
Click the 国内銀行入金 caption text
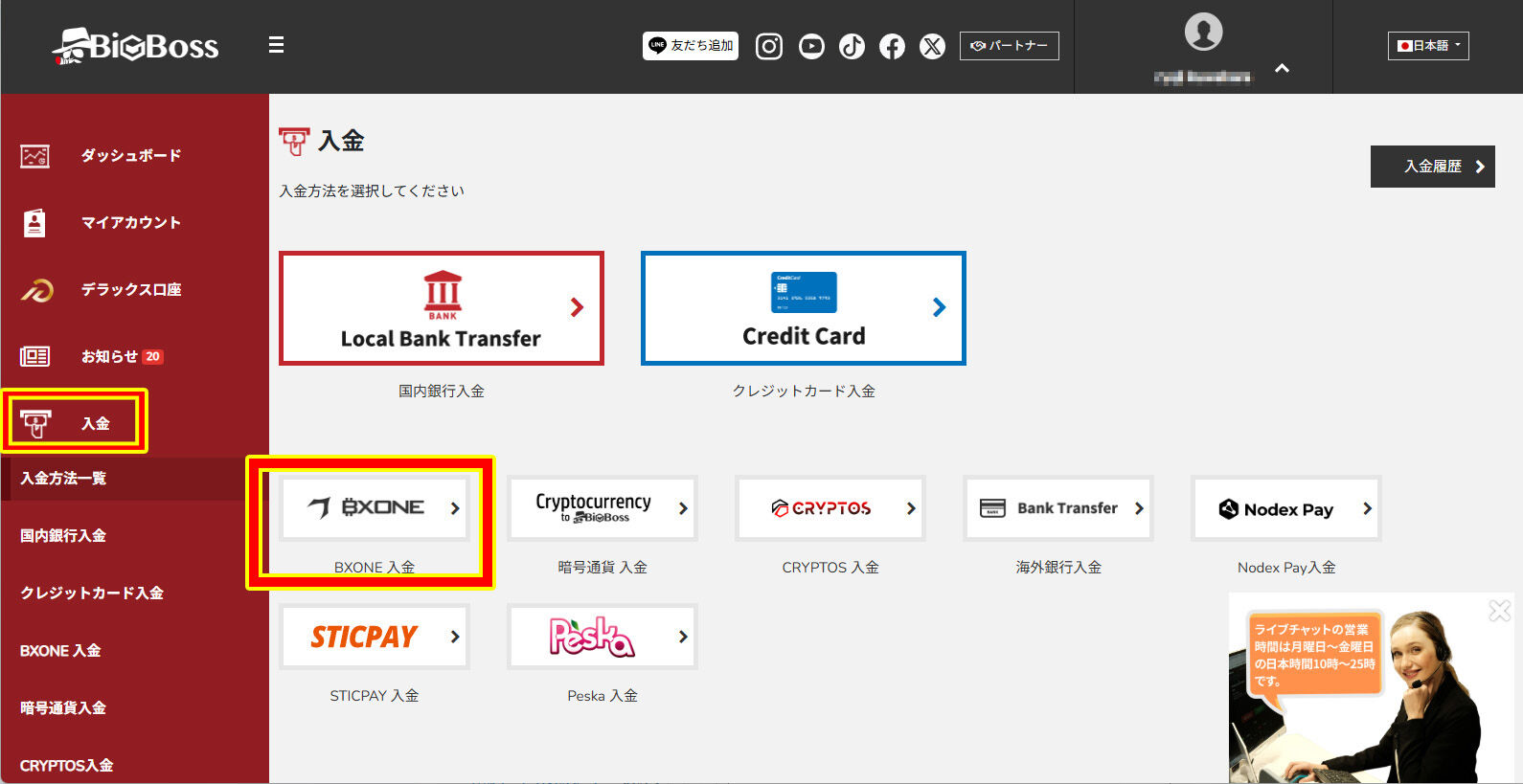click(442, 391)
